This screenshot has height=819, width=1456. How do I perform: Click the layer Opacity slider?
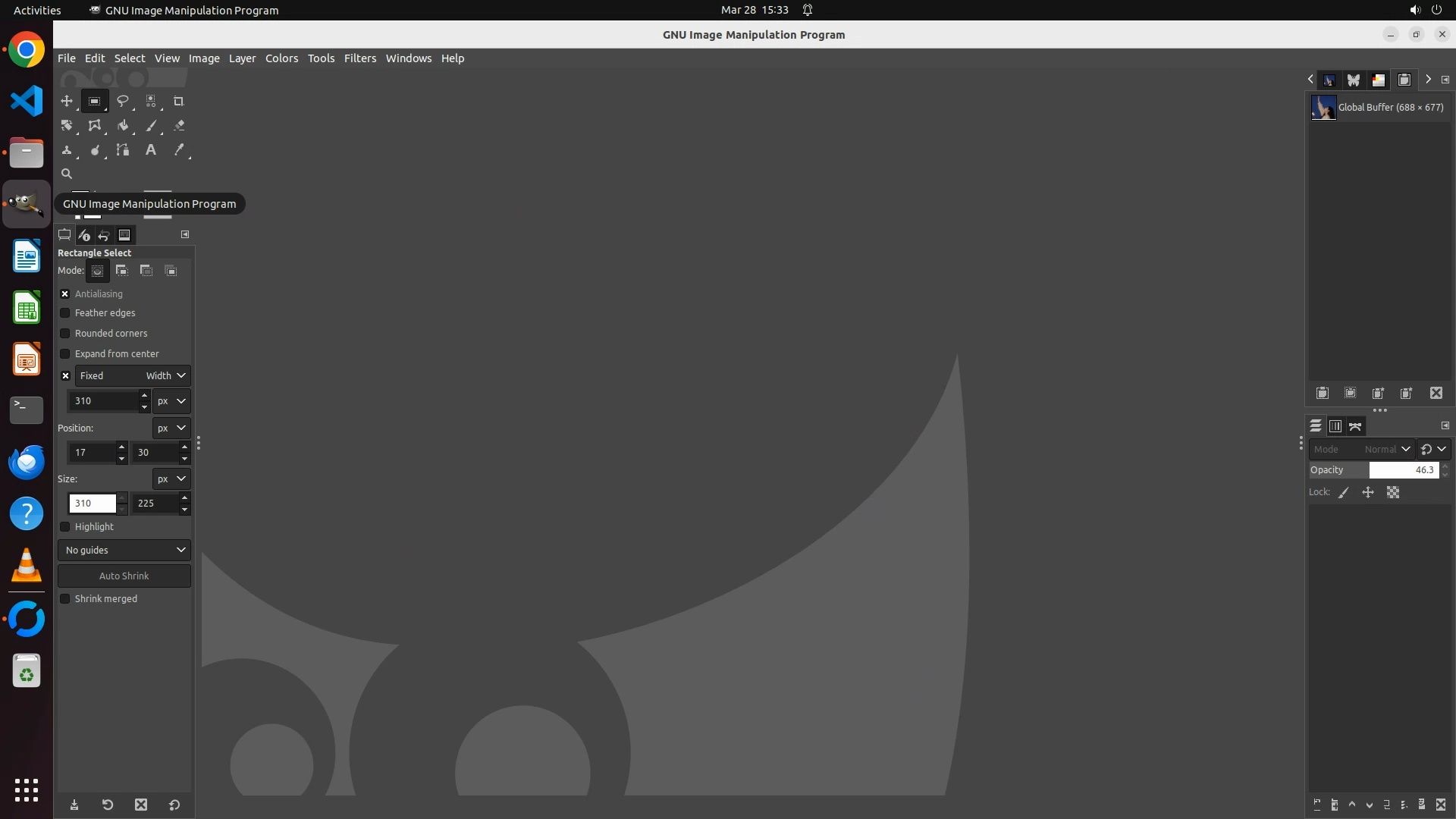[1373, 470]
